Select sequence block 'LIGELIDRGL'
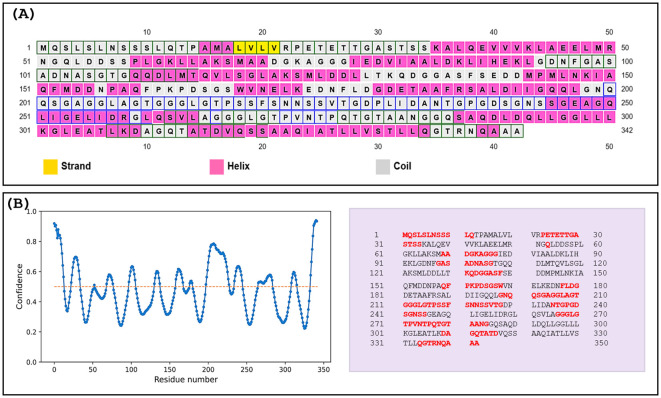 click(x=493, y=315)
